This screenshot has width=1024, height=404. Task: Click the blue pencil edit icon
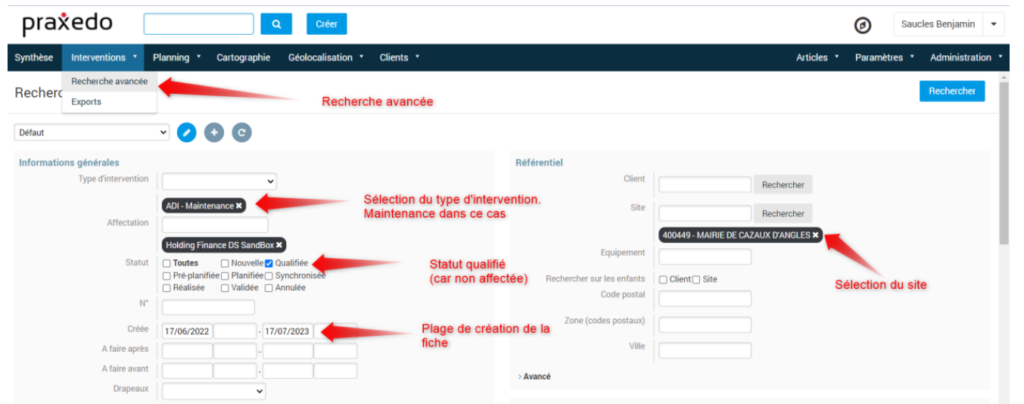click(187, 132)
